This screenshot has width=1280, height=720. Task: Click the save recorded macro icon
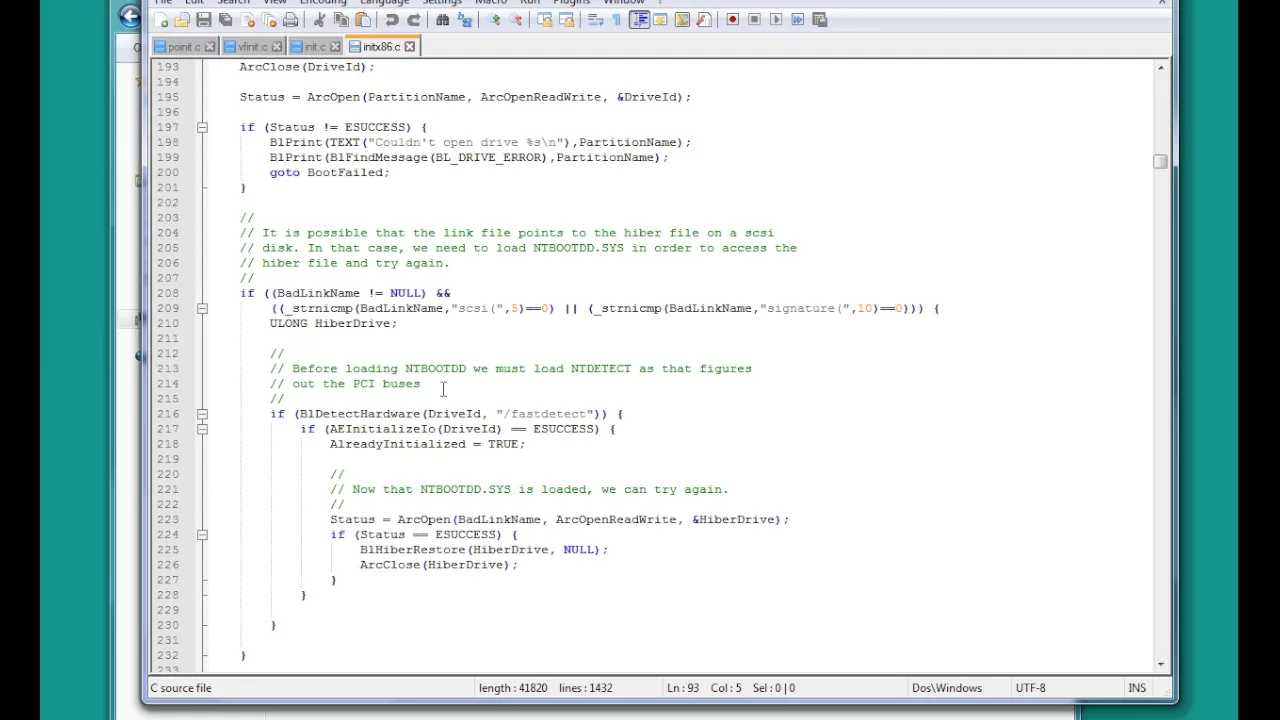click(x=820, y=19)
